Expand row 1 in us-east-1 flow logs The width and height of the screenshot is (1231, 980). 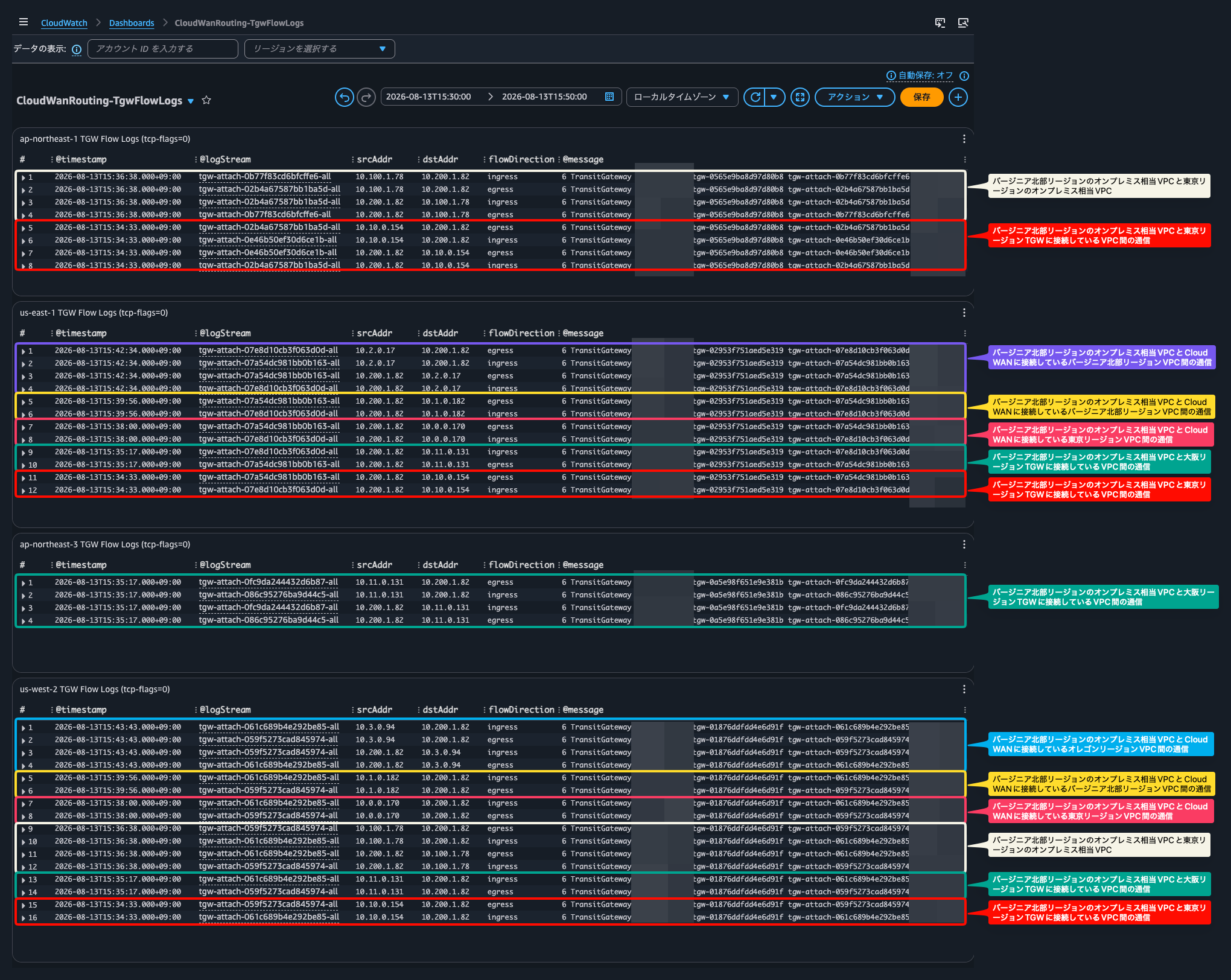[24, 352]
